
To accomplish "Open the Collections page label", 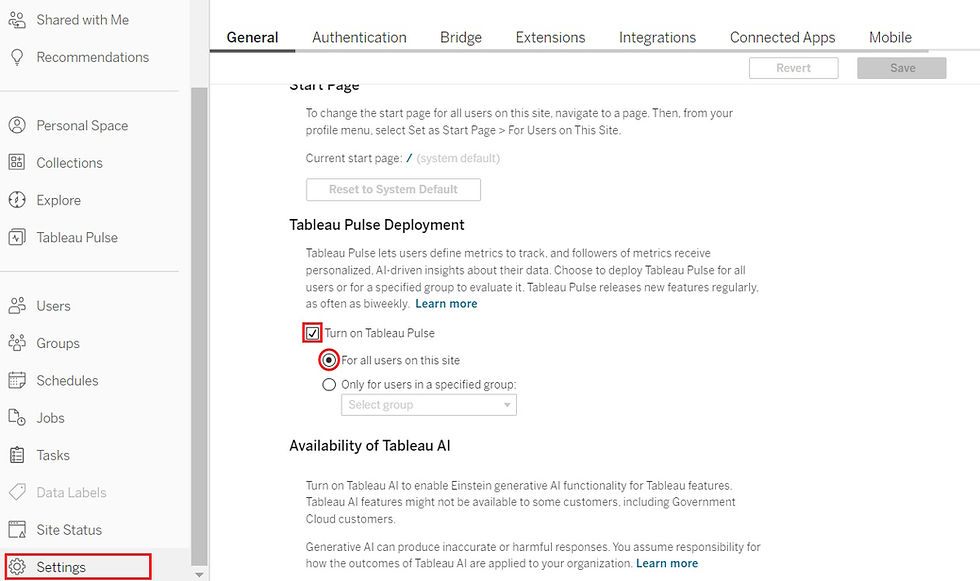I will [69, 163].
